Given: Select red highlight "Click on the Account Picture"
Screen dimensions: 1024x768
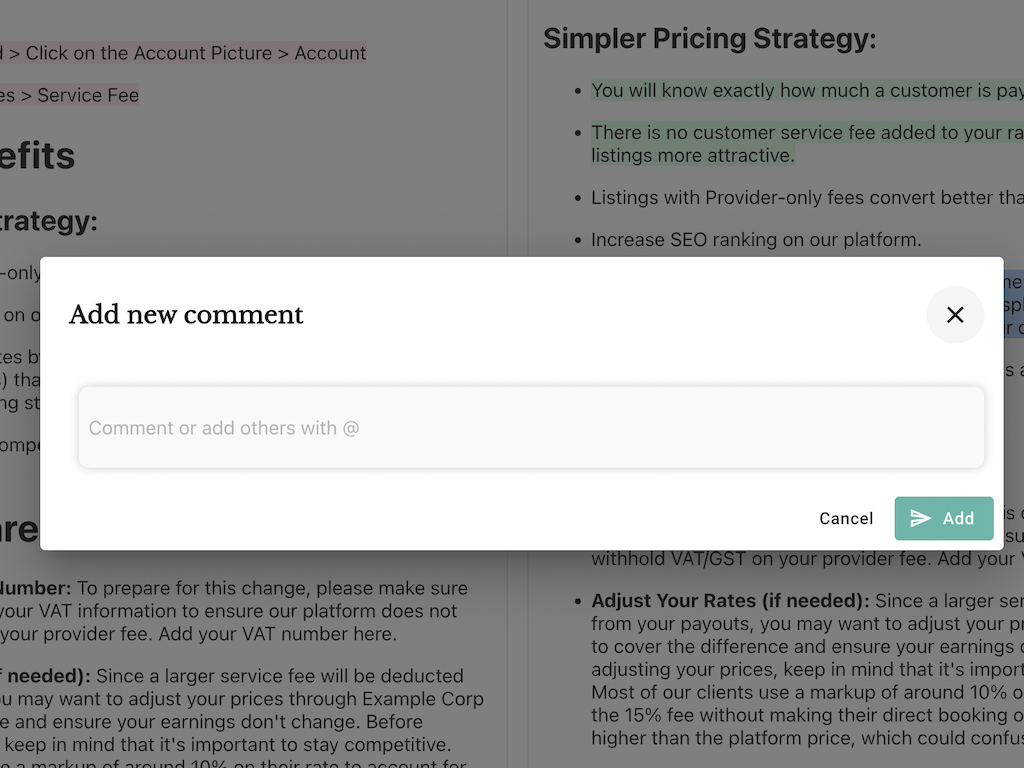Looking at the screenshot, I should (148, 54).
